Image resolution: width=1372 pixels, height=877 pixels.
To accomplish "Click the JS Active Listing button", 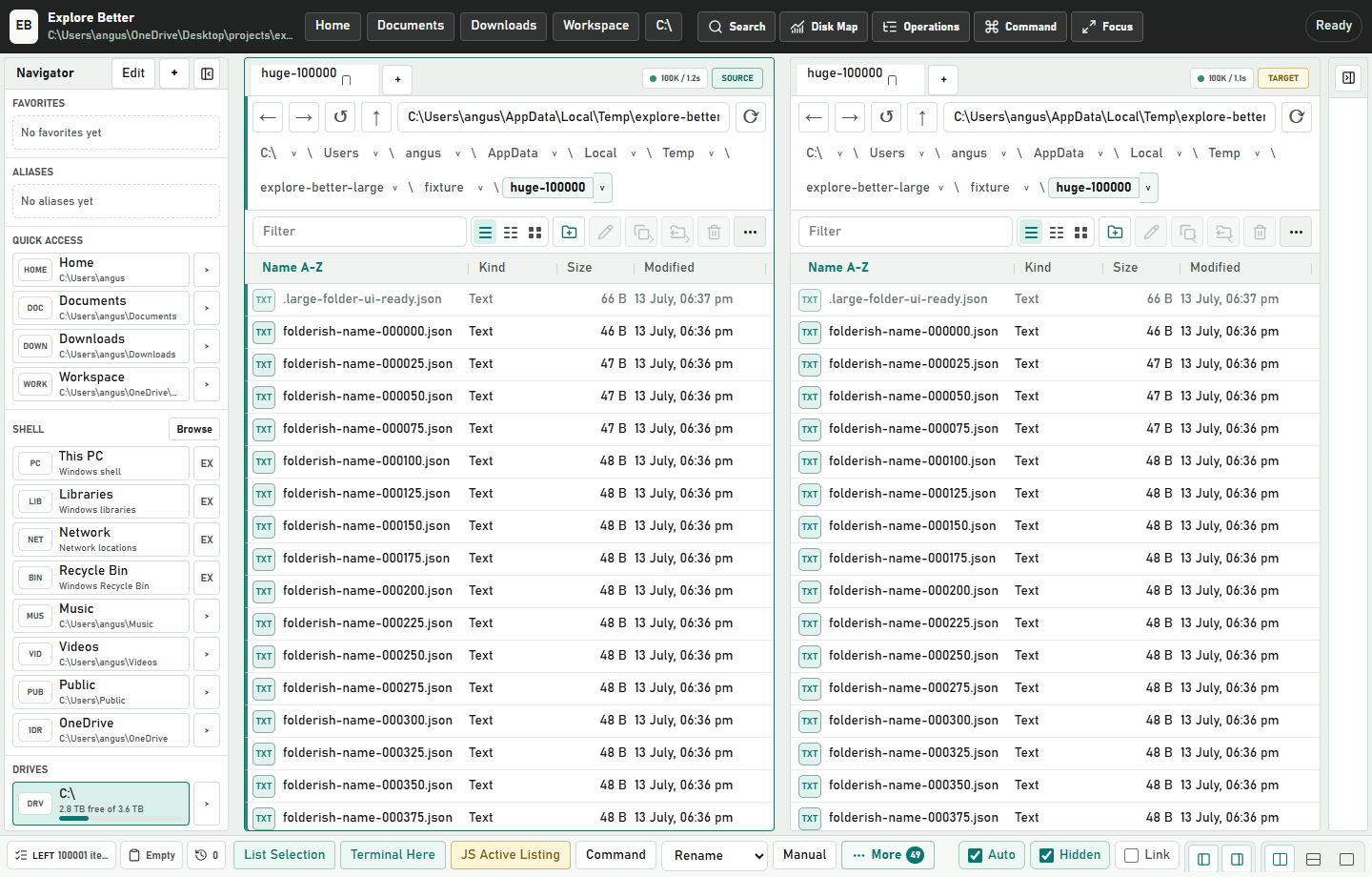I will point(511,855).
